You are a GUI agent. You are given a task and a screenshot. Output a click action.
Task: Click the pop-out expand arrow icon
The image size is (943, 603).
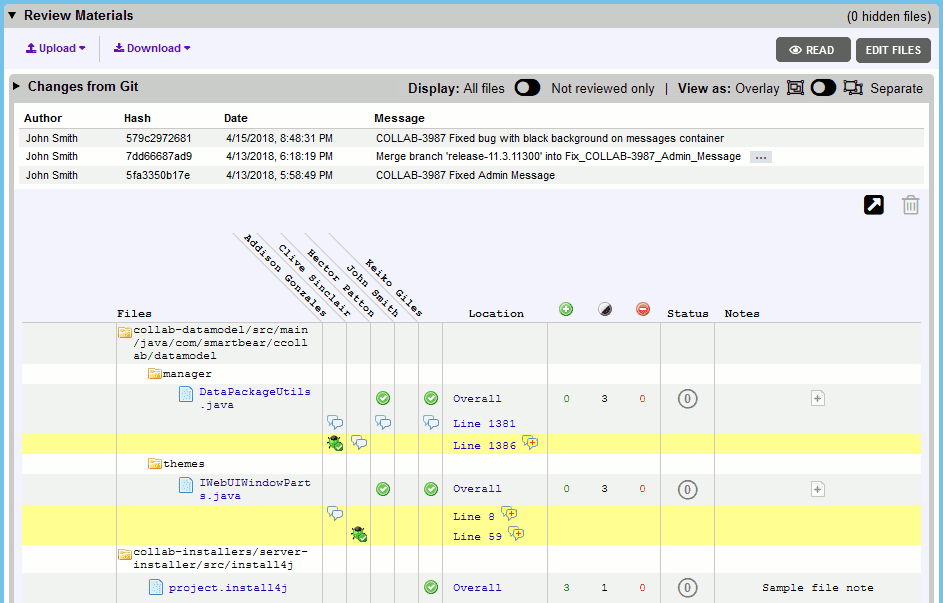pyautogui.click(x=874, y=205)
